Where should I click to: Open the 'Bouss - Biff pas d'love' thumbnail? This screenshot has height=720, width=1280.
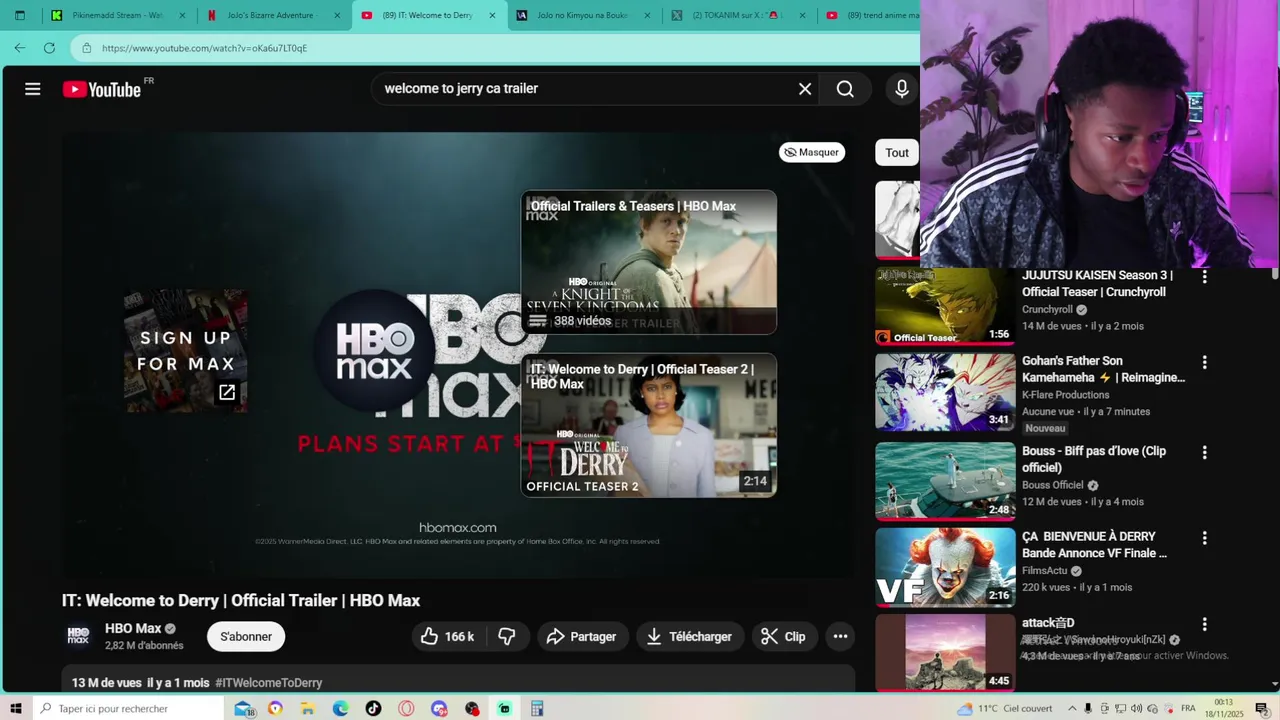[945, 481]
